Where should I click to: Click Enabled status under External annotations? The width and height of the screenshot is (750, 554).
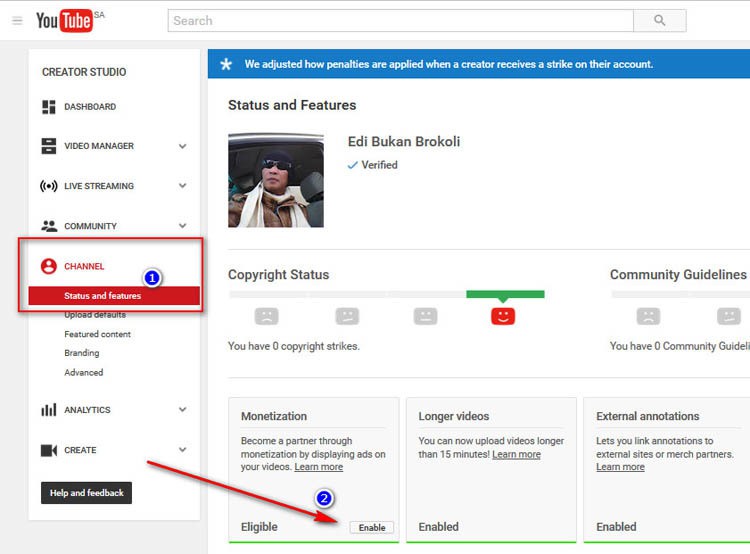616,527
